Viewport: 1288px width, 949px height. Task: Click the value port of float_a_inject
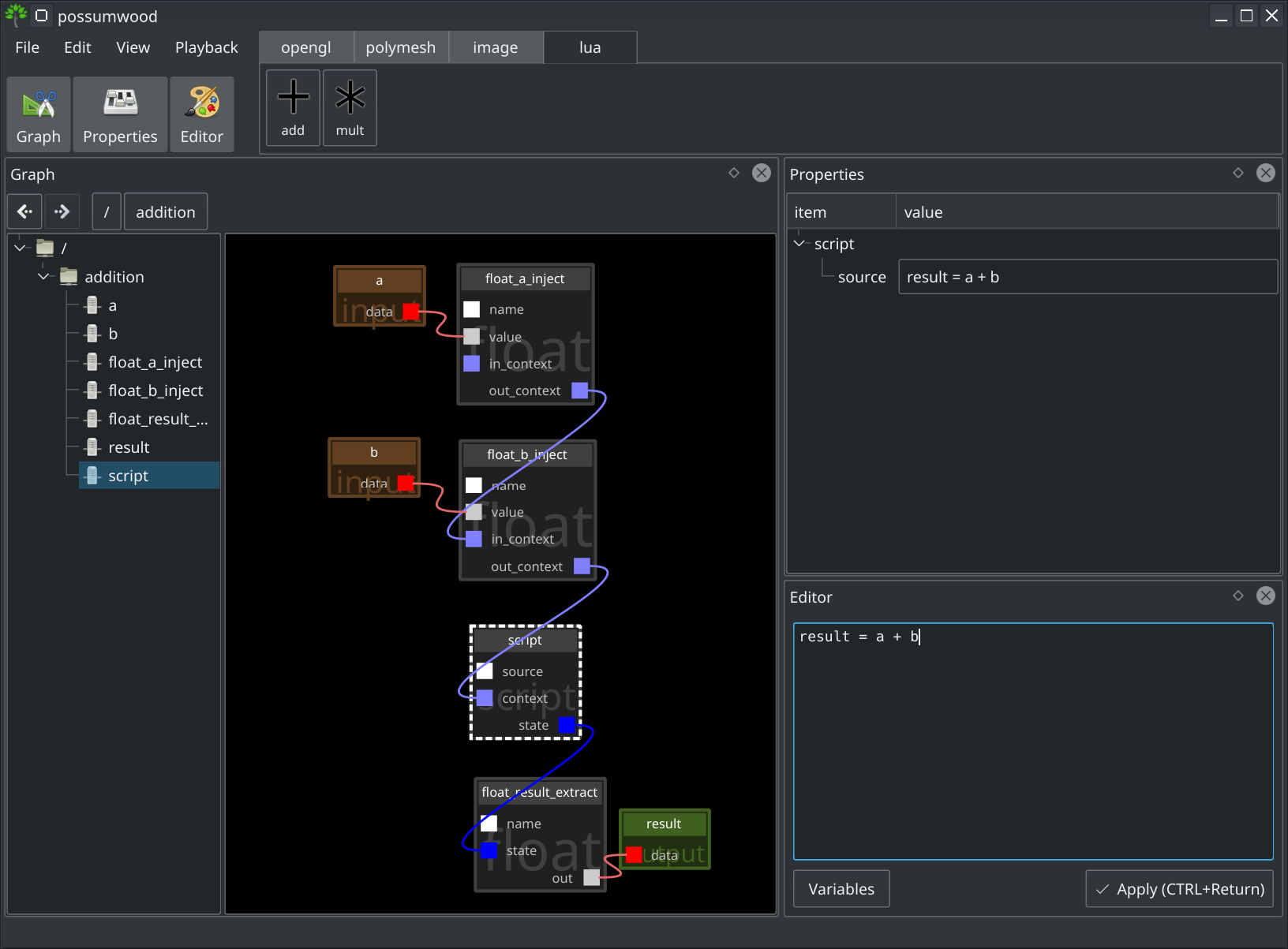tap(471, 336)
